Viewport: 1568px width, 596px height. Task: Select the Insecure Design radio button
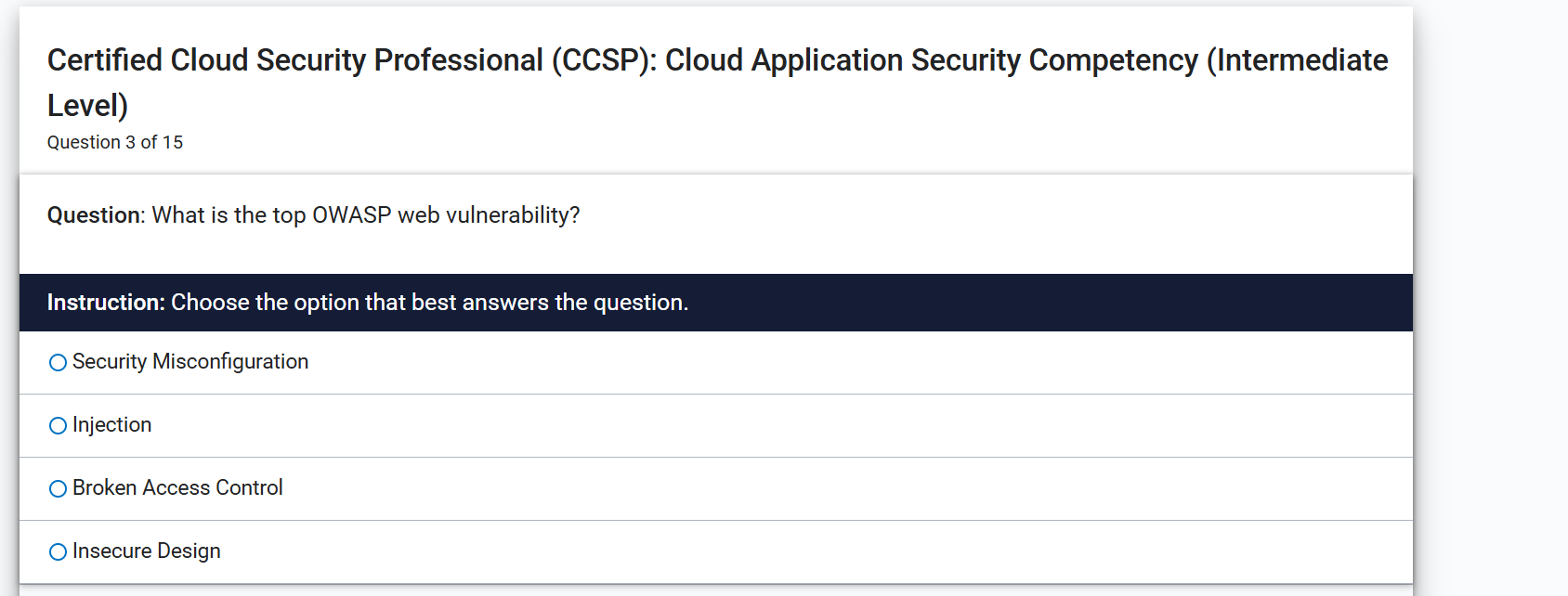click(57, 551)
